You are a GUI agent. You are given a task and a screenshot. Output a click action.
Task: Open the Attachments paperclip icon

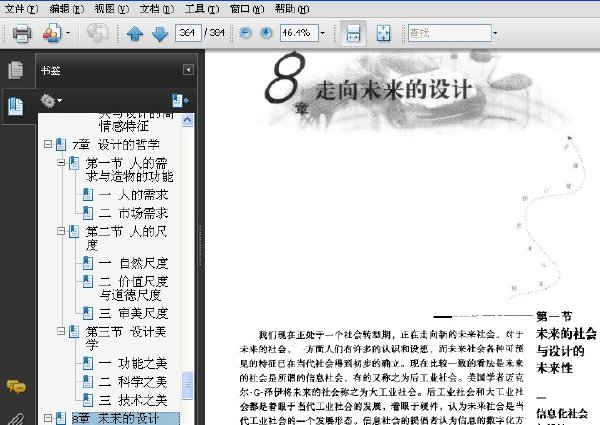[15, 419]
